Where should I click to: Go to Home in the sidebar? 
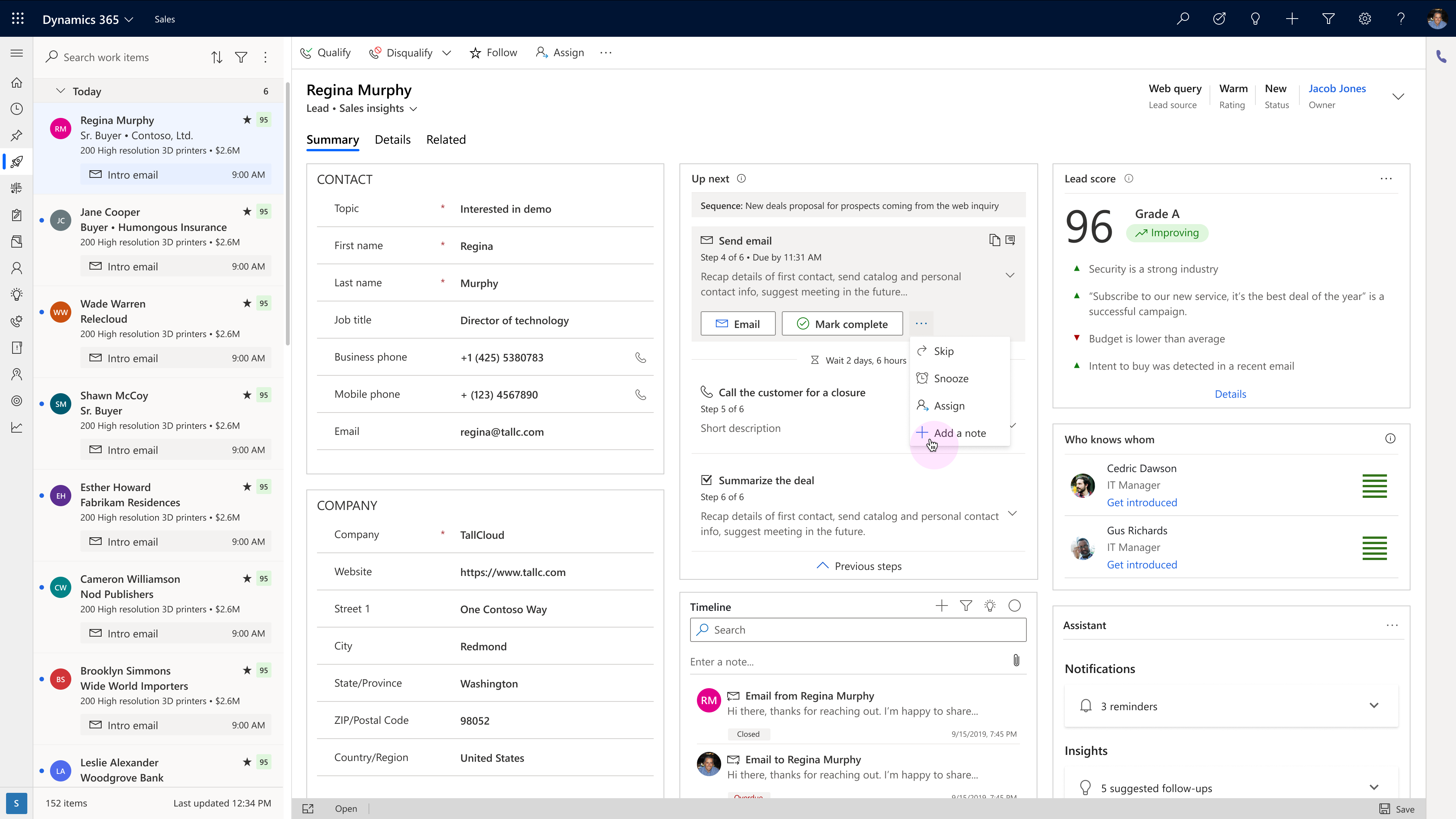17,83
